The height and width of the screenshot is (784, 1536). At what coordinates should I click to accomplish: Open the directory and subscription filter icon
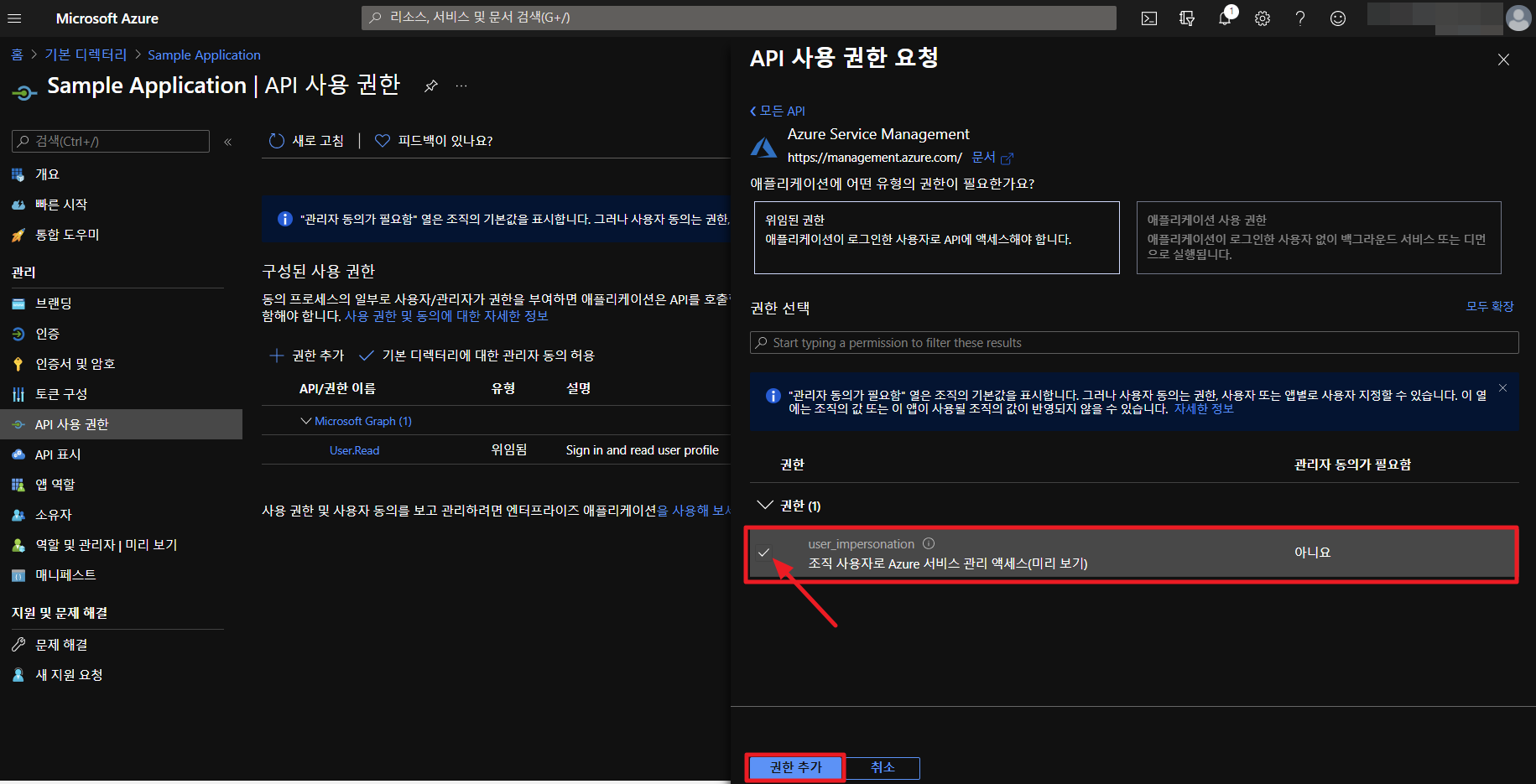[x=1186, y=18]
